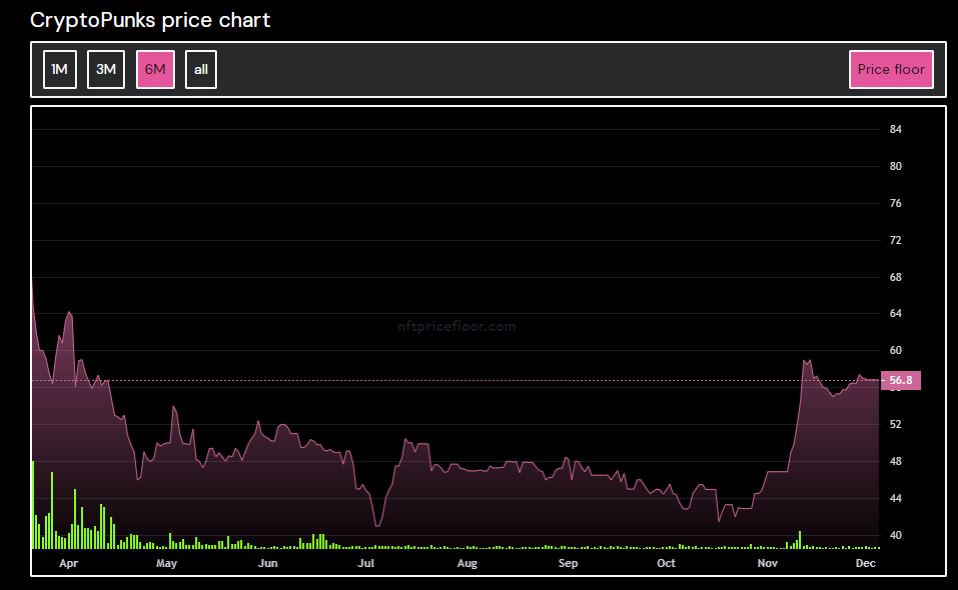Switch chart to 3M range
The image size is (958, 590).
pyautogui.click(x=106, y=70)
